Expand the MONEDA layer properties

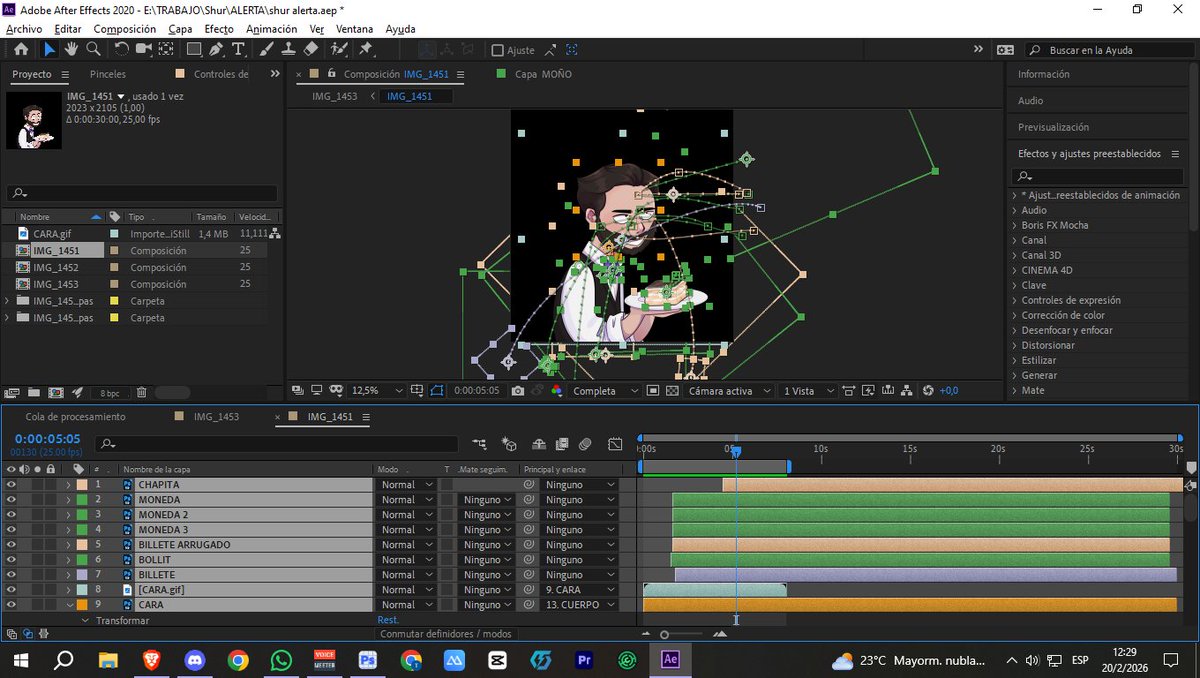coord(69,500)
